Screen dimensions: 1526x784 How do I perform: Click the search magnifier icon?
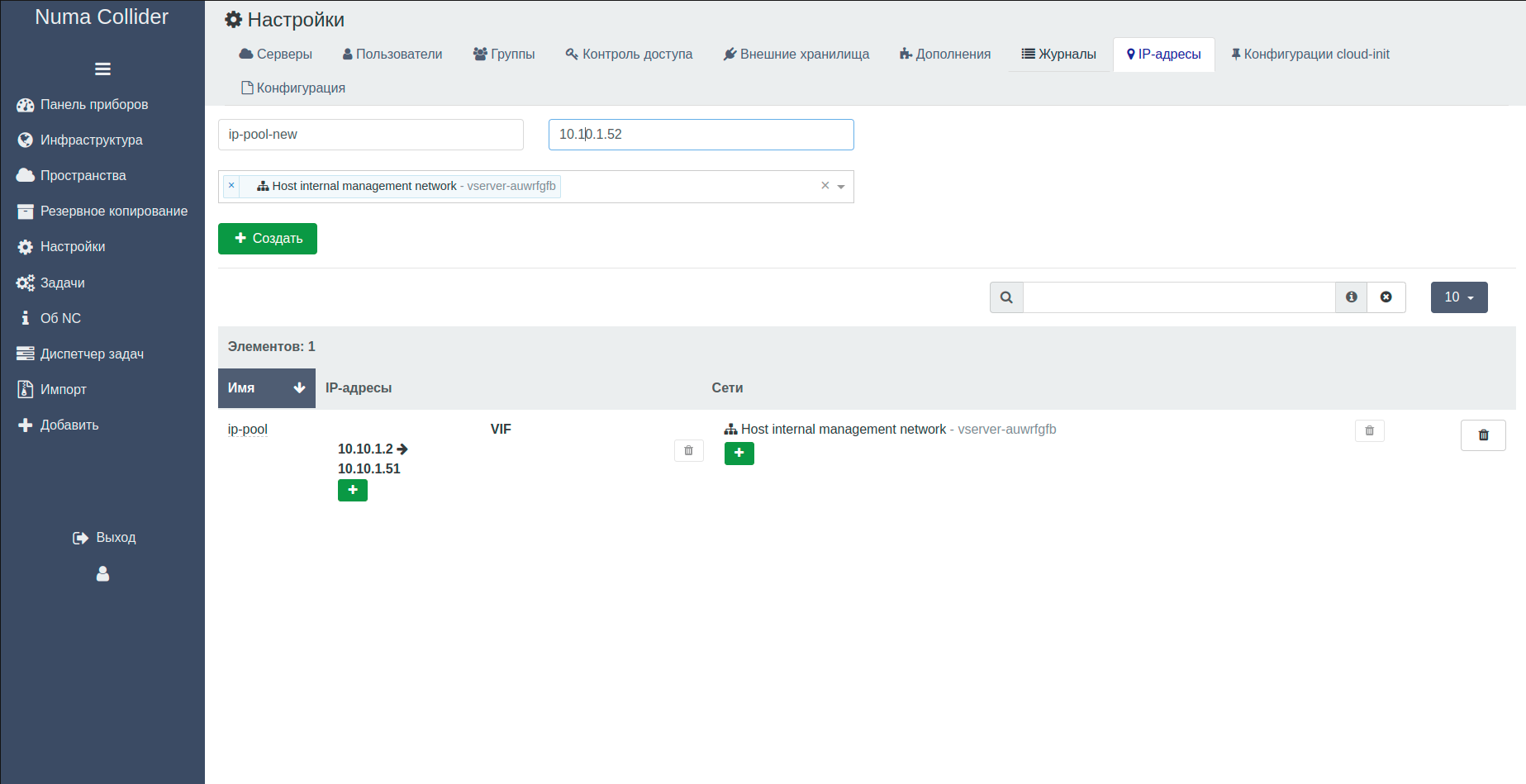click(1006, 297)
